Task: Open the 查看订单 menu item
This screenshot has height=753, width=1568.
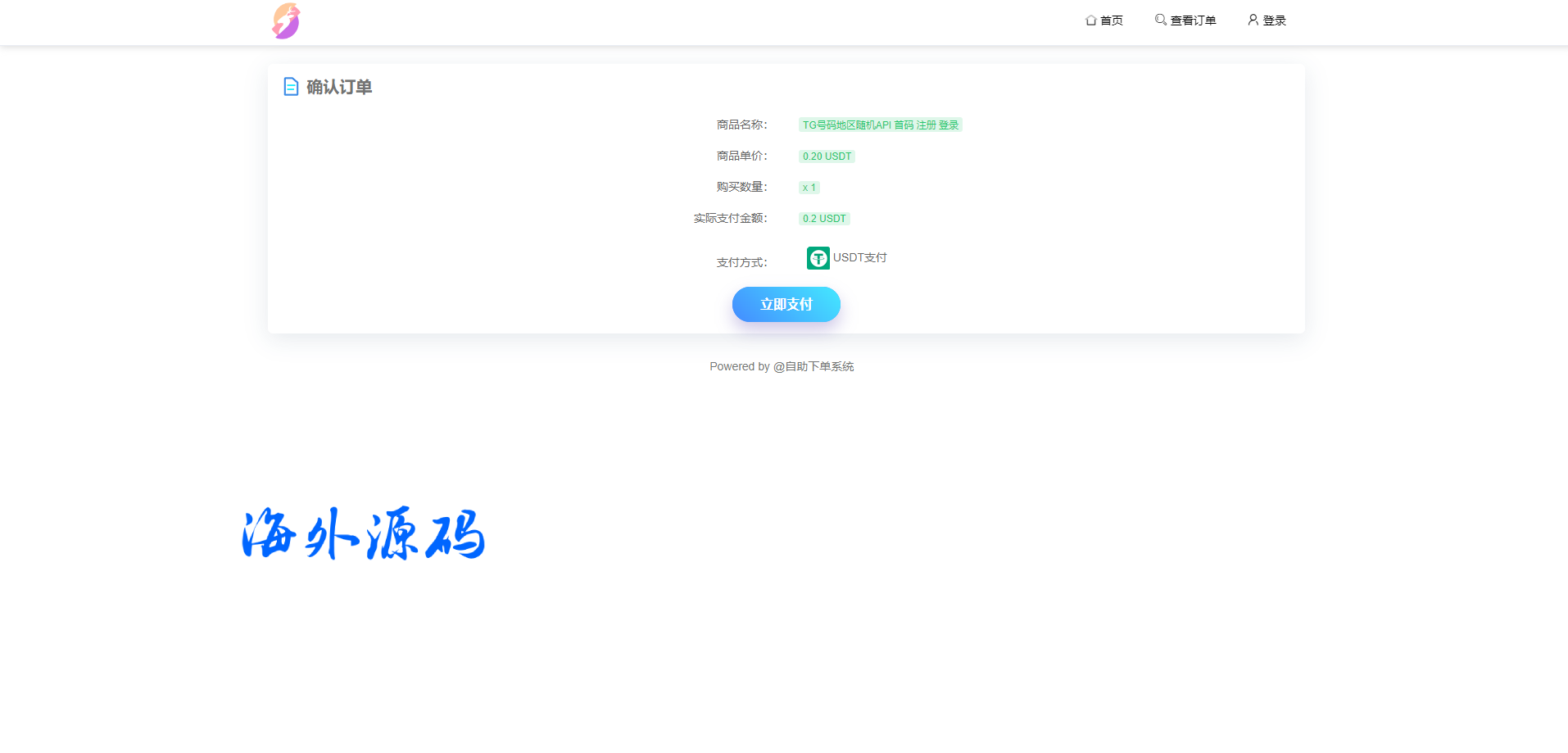Action: point(1193,20)
